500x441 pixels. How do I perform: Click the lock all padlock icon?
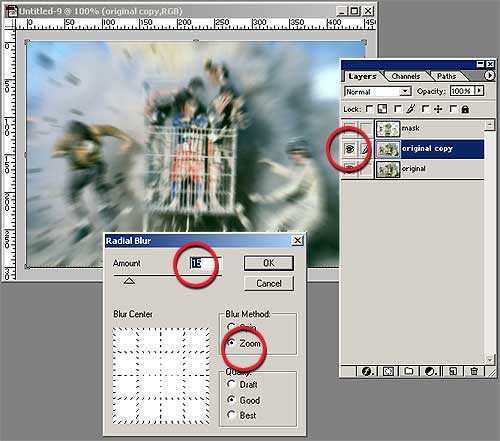point(465,109)
